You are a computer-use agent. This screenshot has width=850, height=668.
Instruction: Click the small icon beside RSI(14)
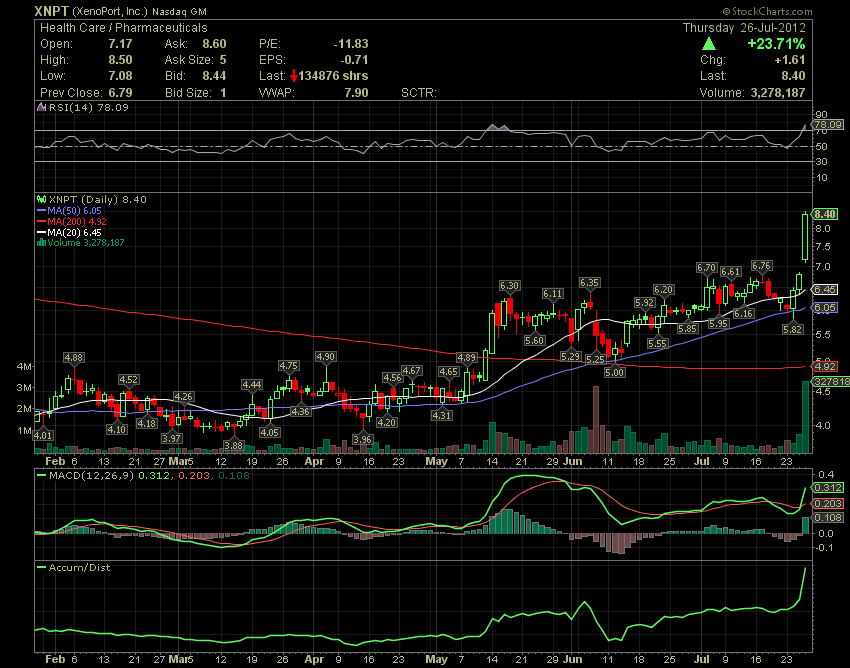tap(42, 107)
